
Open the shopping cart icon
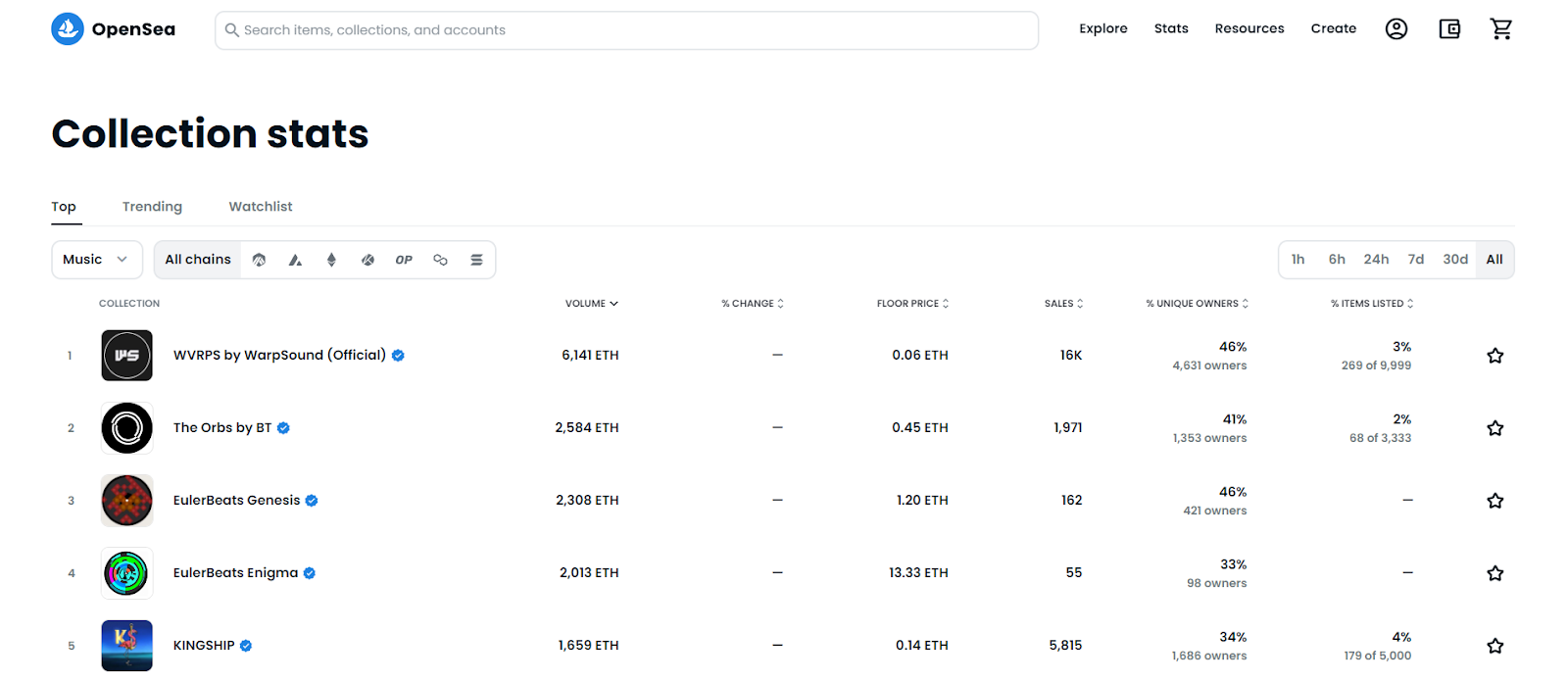click(x=1501, y=29)
